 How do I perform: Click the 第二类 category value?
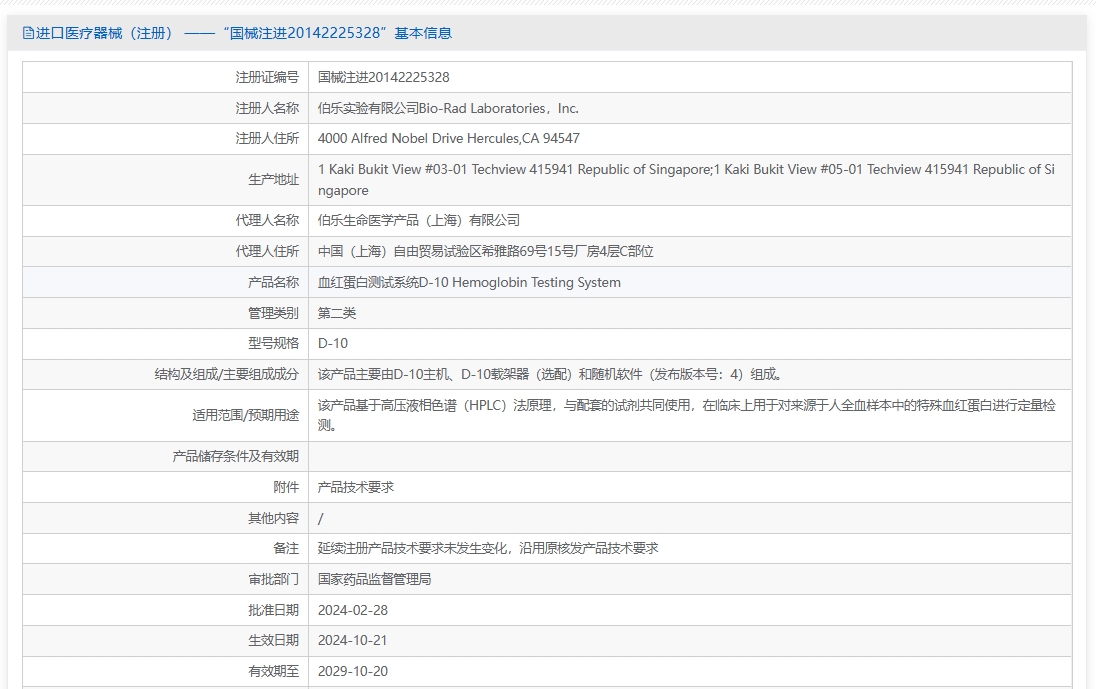(337, 313)
